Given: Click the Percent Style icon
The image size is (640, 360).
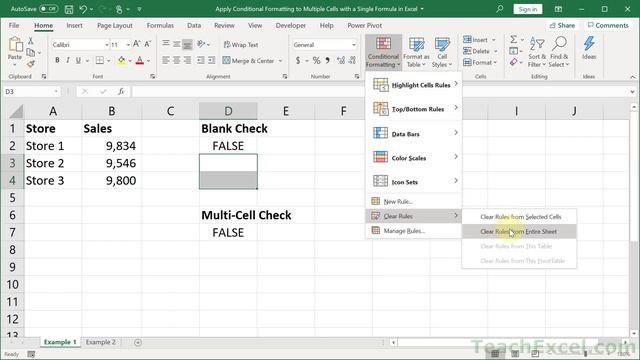Looking at the screenshot, I should point(316,60).
